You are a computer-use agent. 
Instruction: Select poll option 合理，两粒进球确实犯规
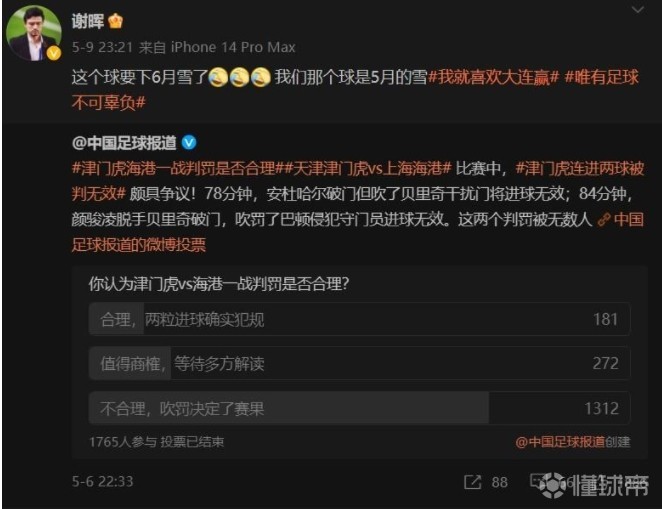pyautogui.click(x=359, y=319)
